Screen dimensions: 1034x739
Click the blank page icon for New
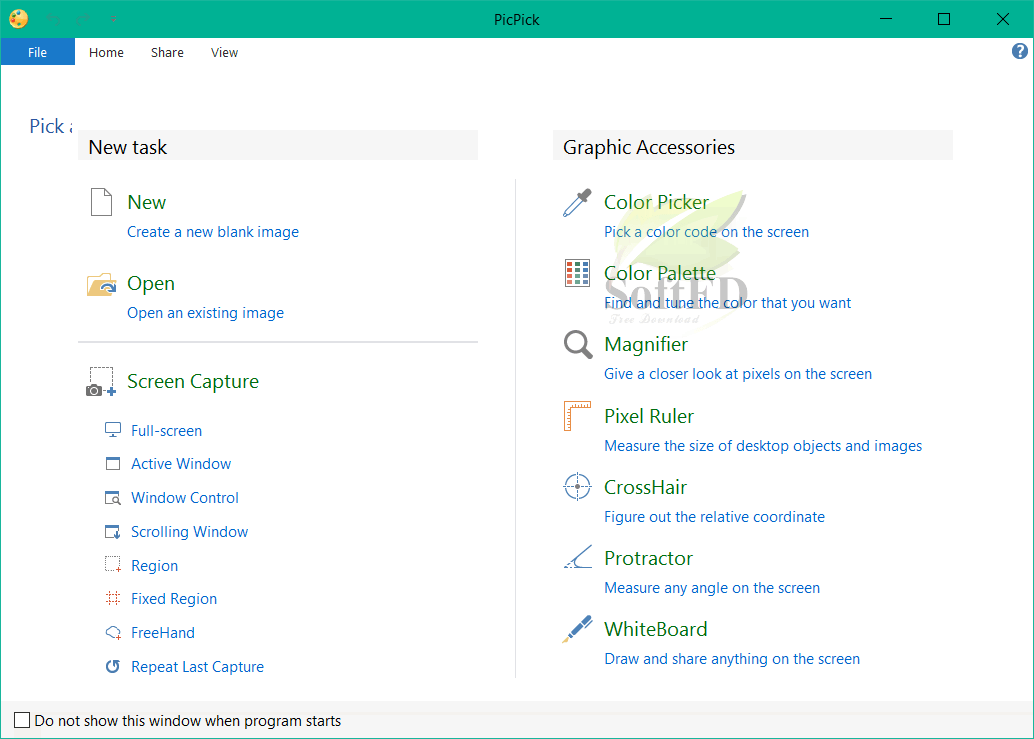[x=101, y=202]
